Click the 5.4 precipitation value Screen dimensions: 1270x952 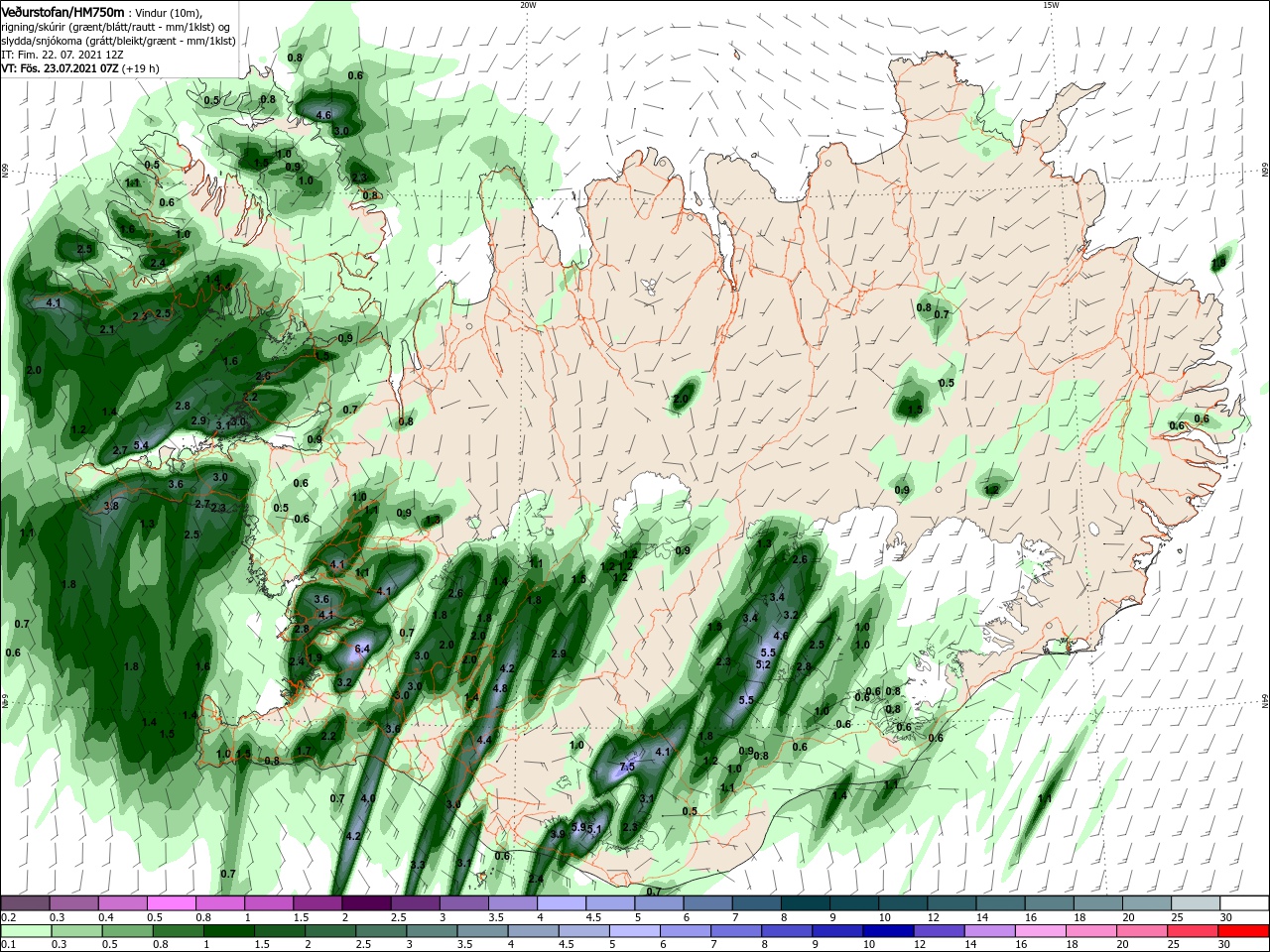click(141, 445)
